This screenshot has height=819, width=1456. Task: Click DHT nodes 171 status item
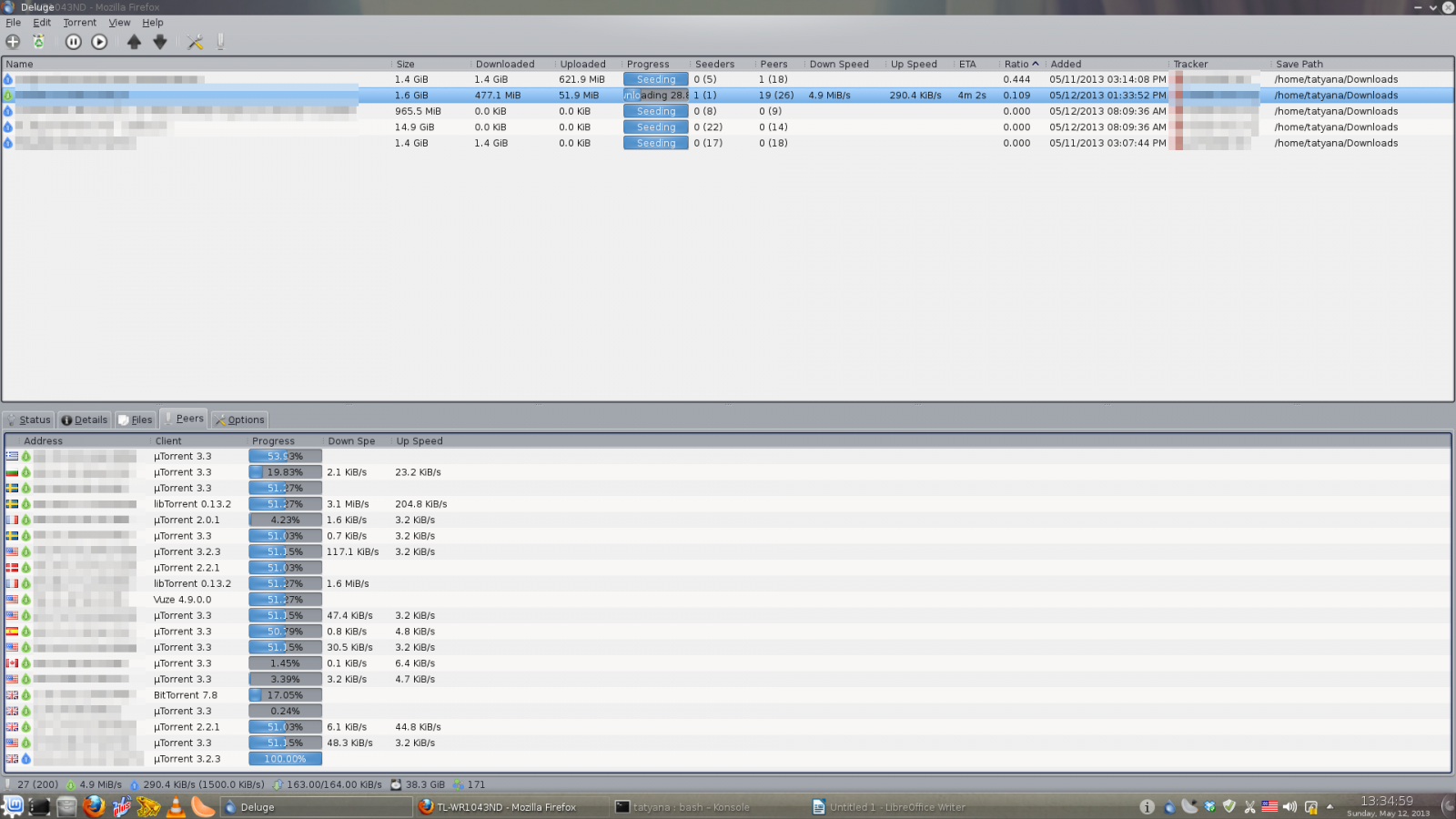click(x=470, y=784)
